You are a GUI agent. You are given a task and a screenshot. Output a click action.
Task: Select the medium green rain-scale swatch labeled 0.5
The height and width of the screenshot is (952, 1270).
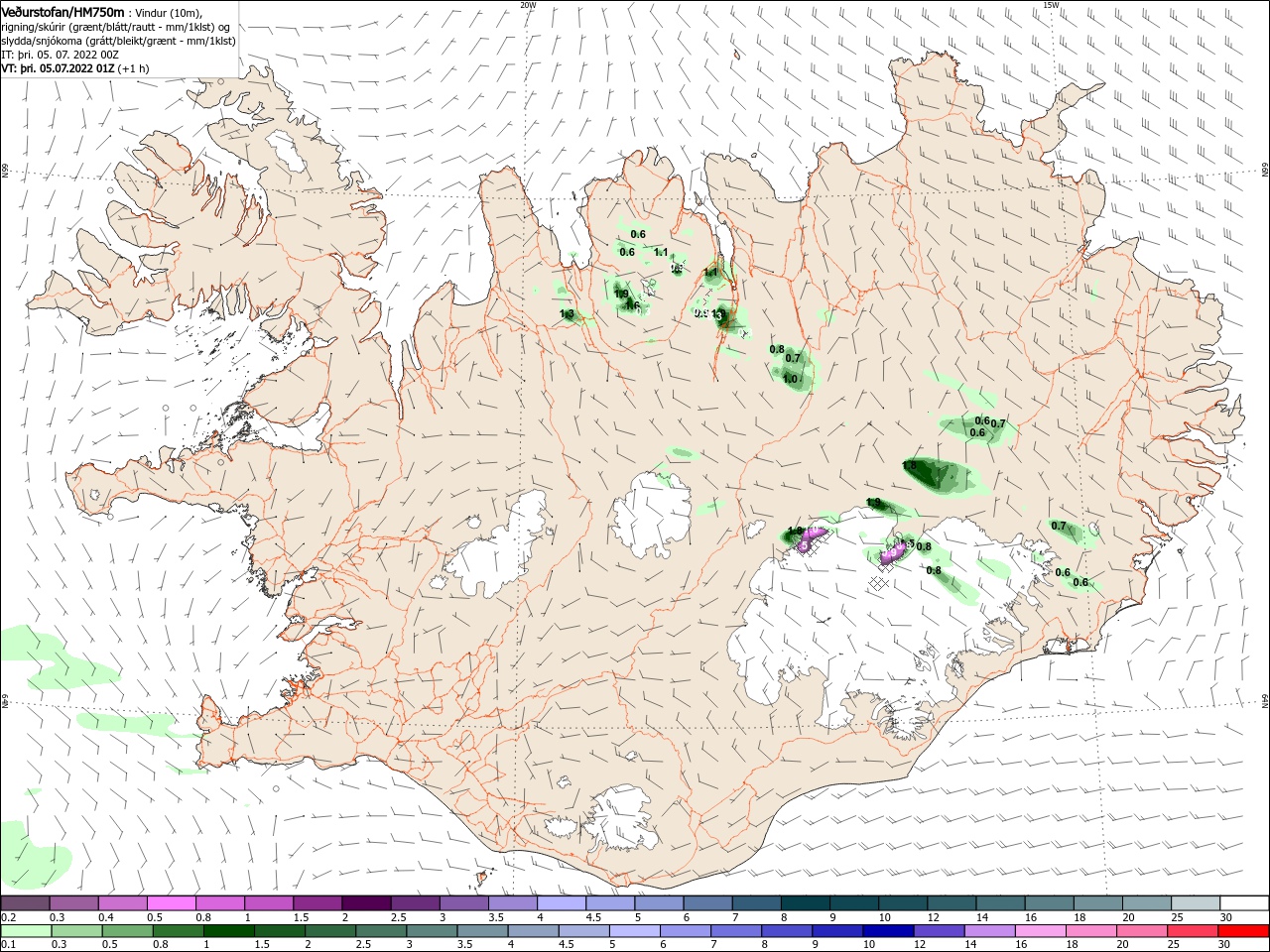pos(127,931)
